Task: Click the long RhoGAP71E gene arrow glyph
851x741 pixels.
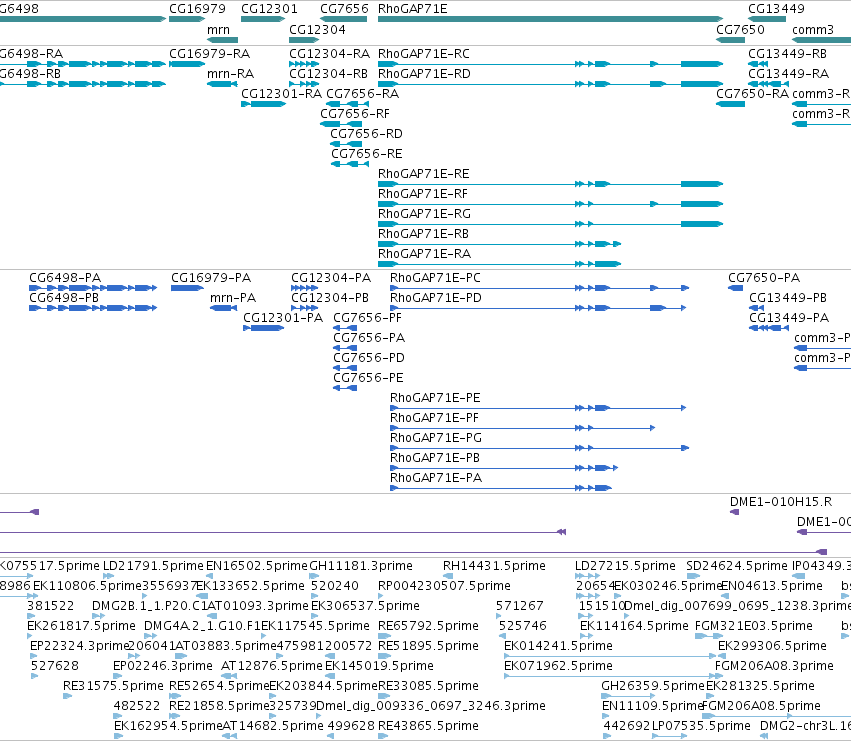Action: tap(550, 19)
